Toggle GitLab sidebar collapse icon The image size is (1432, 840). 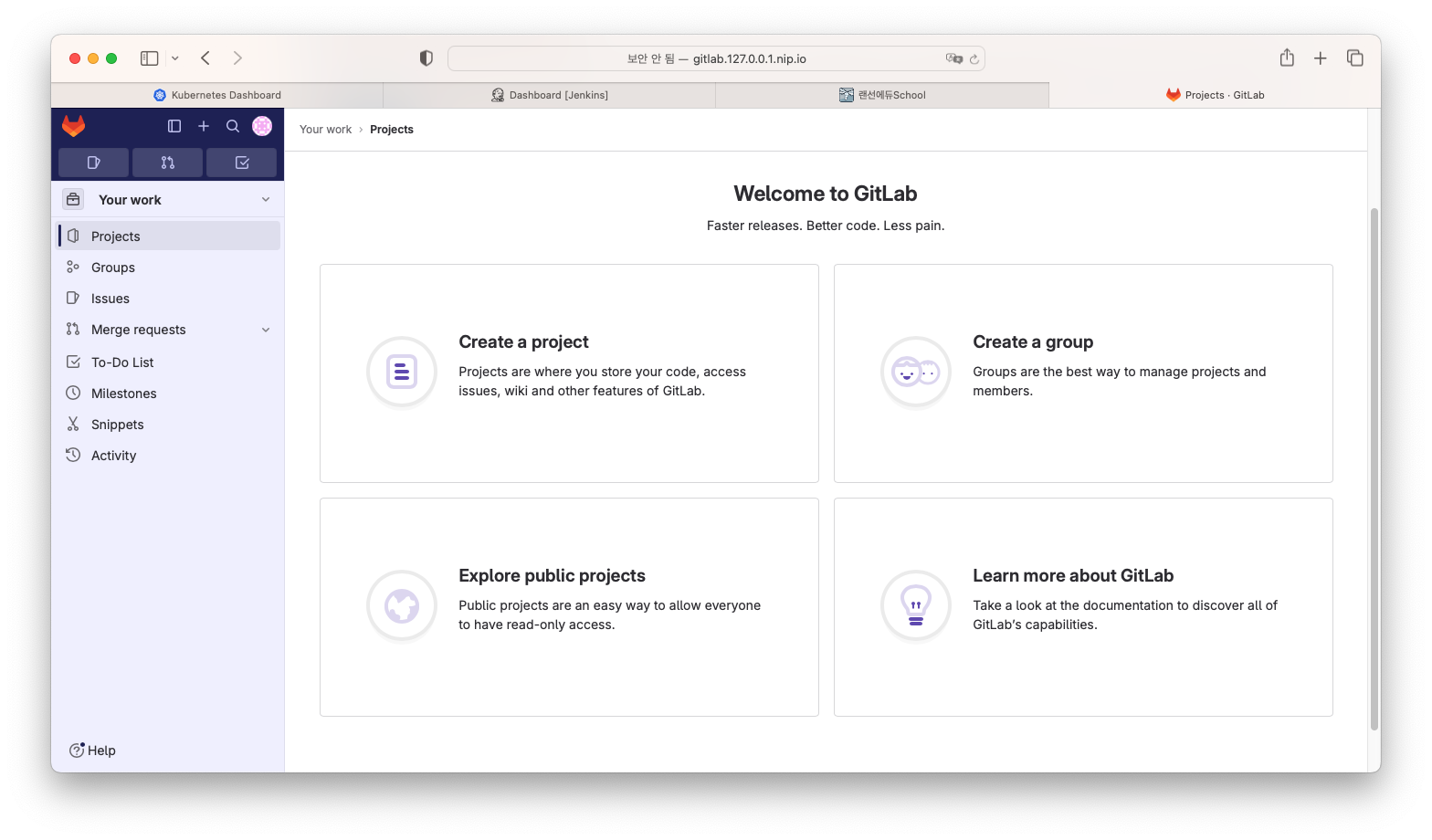tap(174, 126)
